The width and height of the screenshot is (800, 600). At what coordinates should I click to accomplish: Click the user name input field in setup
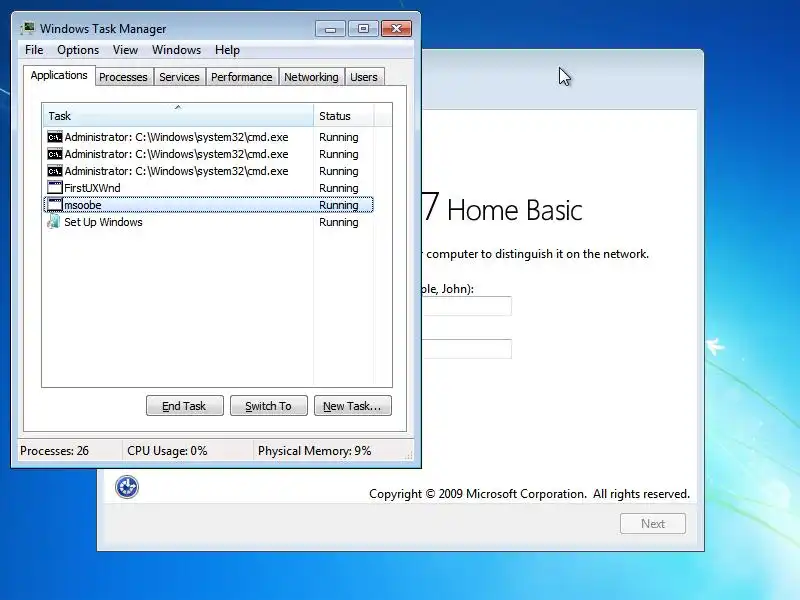pyautogui.click(x=466, y=306)
